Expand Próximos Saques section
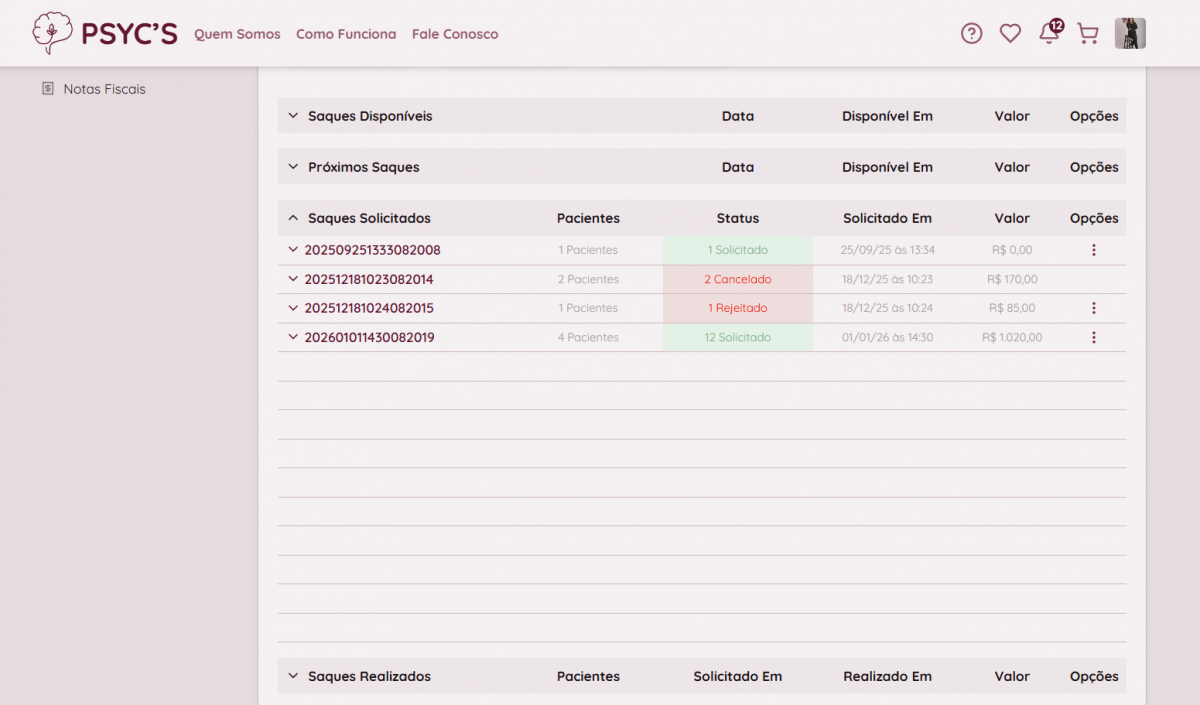Screen dimensions: 1200x705 (293, 167)
